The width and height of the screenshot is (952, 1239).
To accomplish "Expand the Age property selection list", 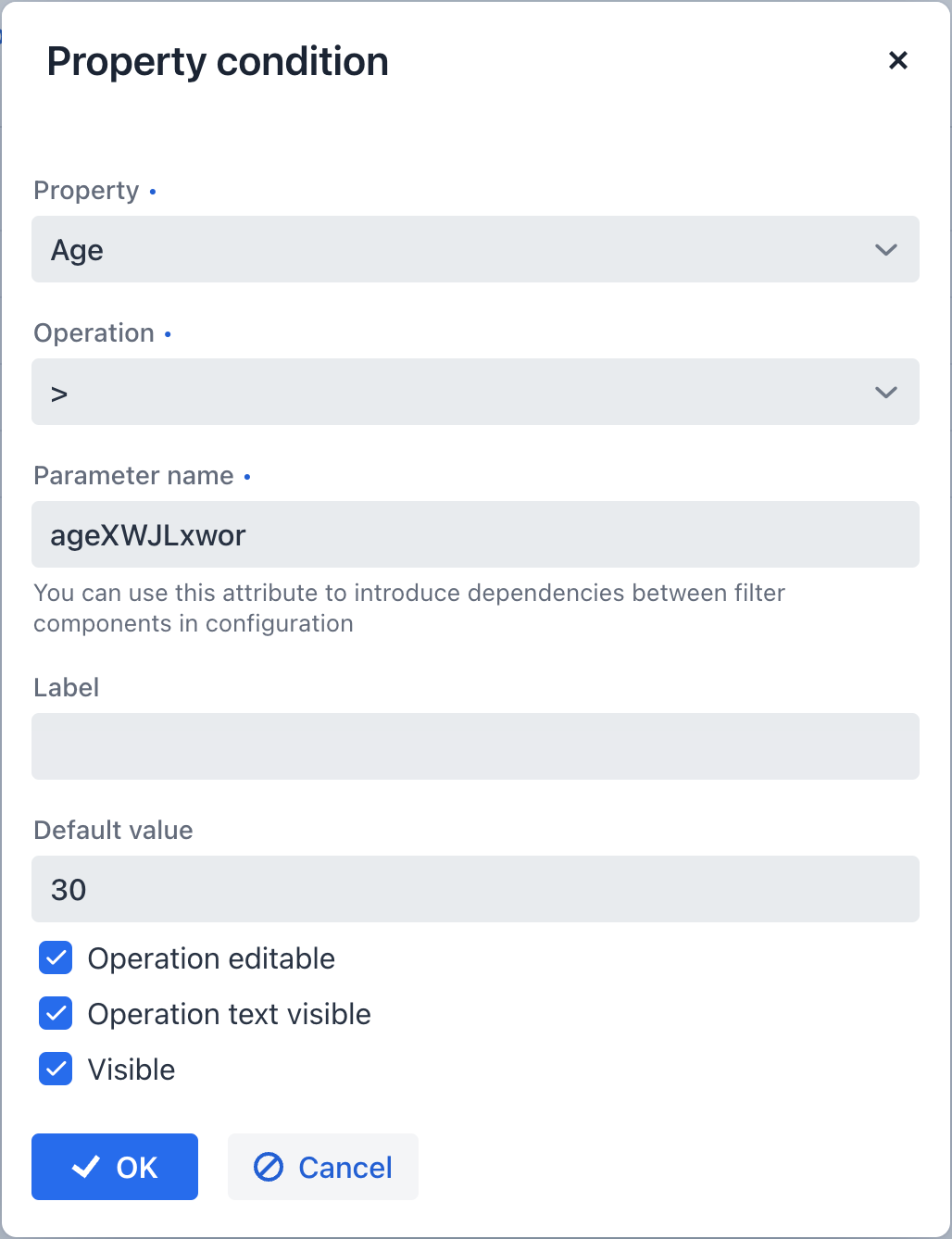I will pyautogui.click(x=475, y=249).
